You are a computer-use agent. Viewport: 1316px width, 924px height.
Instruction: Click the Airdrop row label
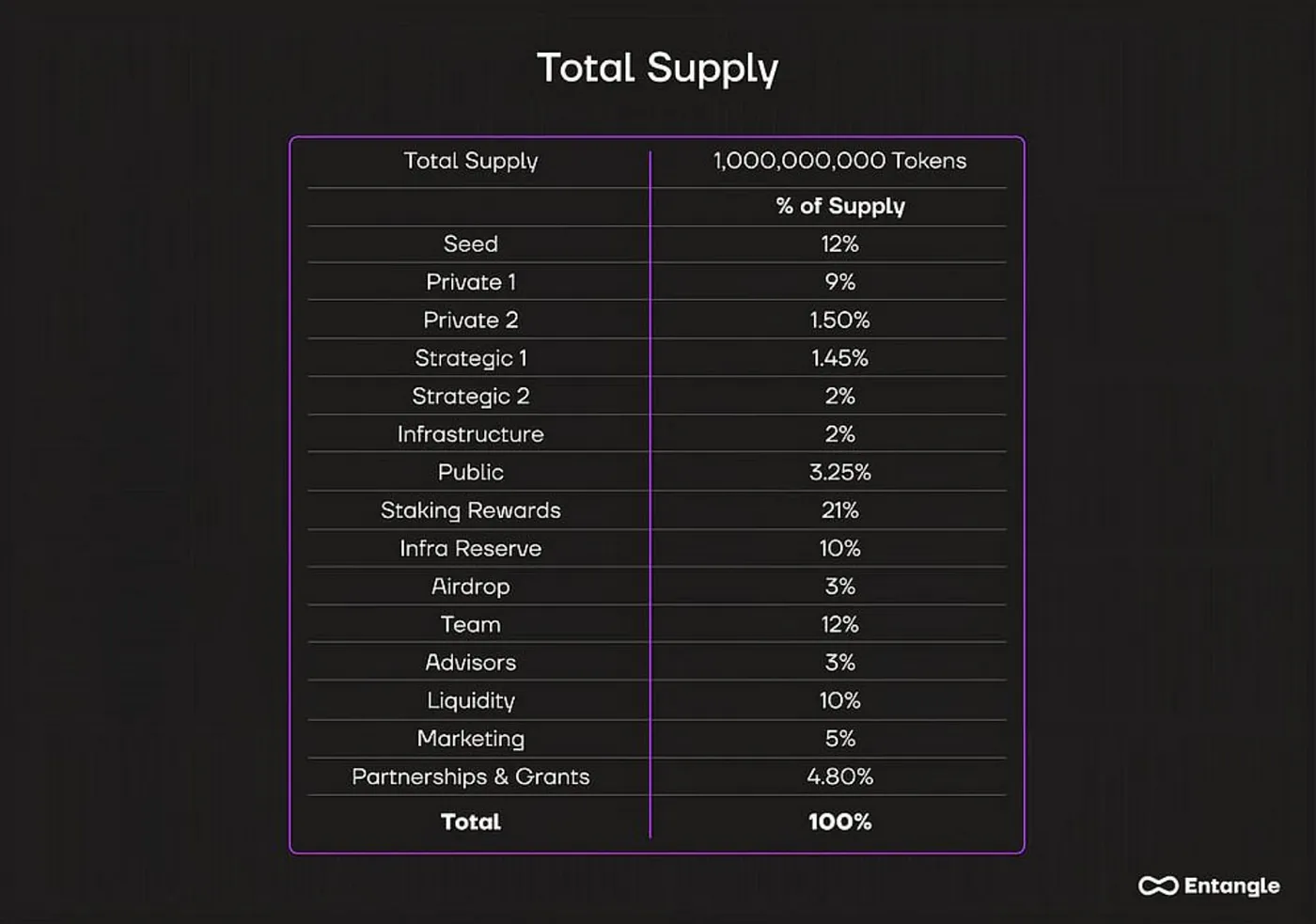point(471,587)
